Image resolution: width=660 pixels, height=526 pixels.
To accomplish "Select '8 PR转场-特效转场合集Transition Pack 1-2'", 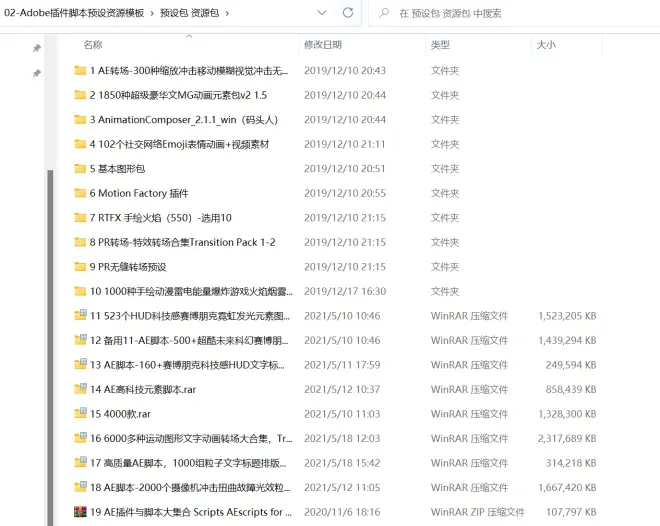I will tap(183, 242).
